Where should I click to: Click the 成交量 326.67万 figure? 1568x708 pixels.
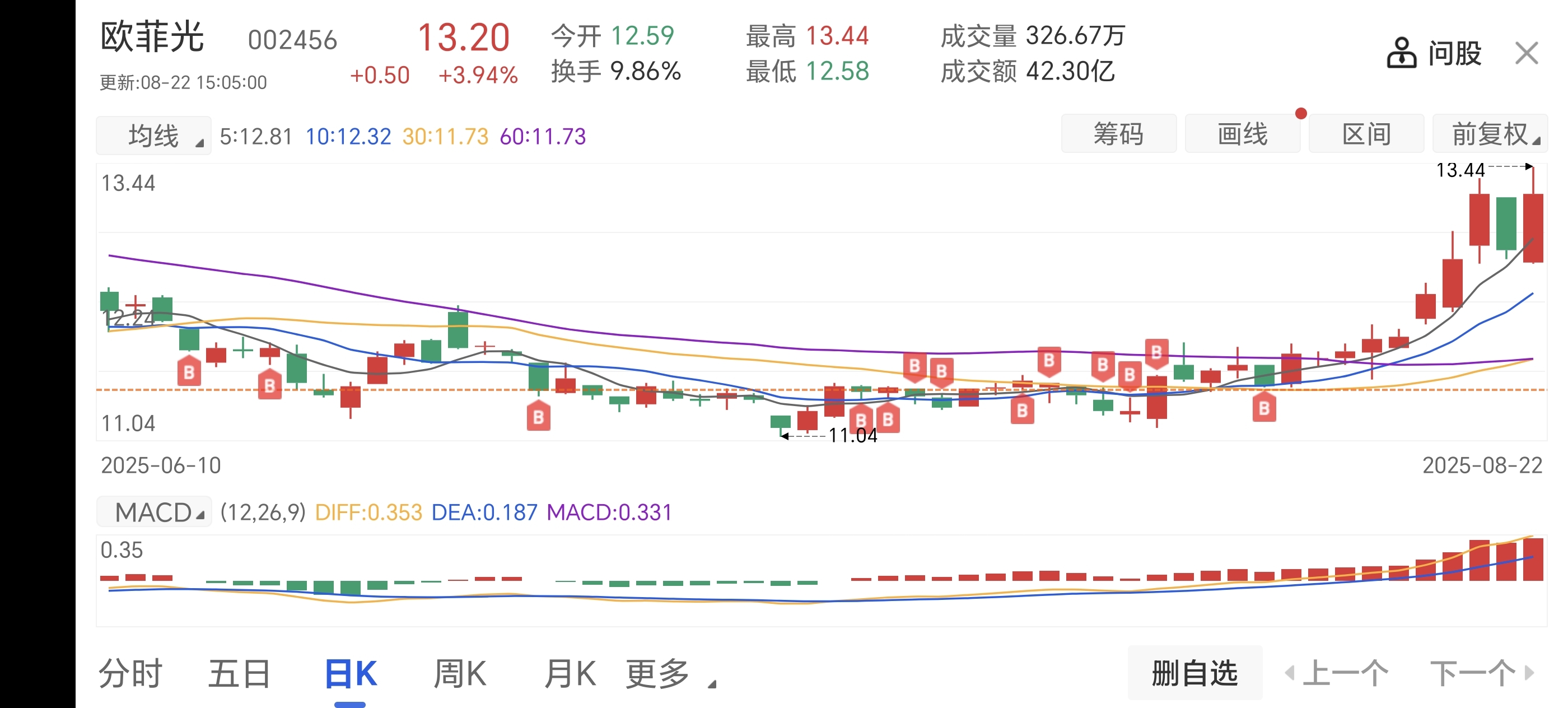(1033, 36)
